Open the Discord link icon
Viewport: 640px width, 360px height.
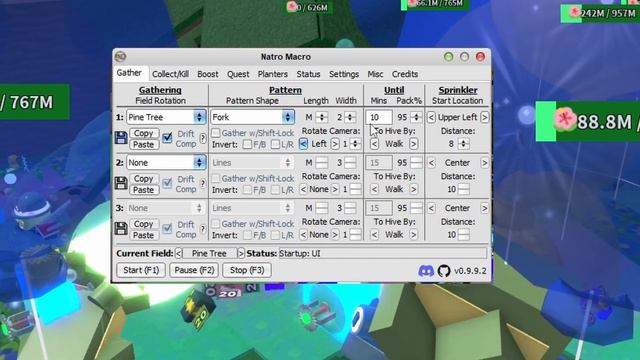426,271
